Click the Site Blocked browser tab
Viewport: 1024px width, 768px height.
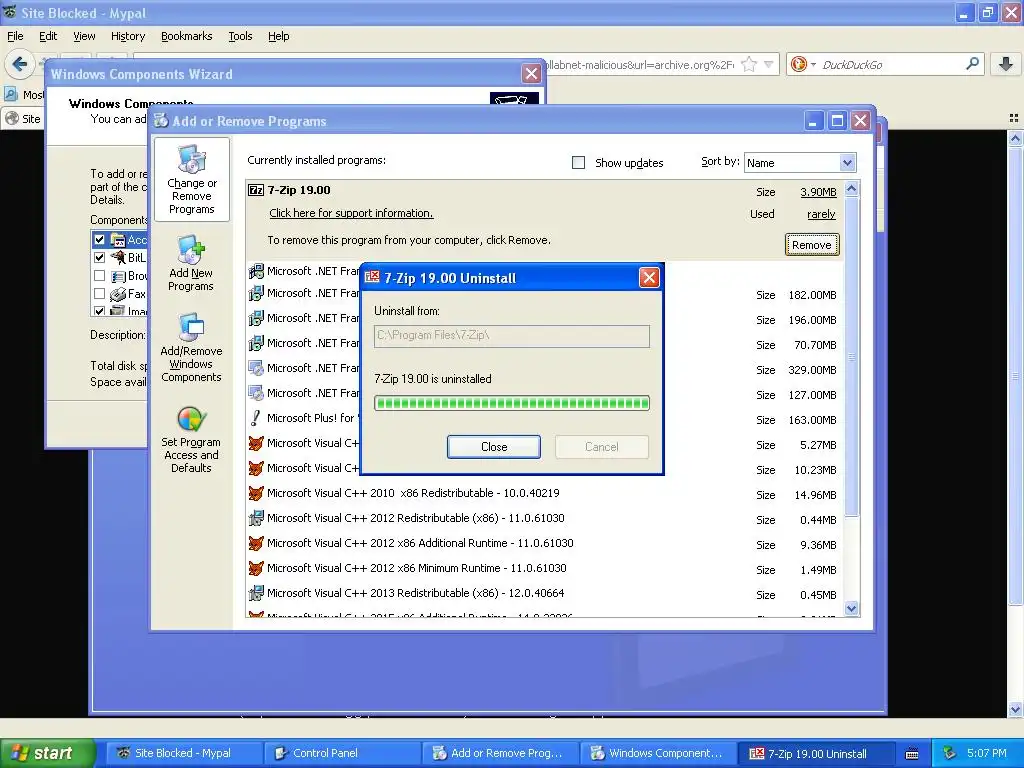23,118
